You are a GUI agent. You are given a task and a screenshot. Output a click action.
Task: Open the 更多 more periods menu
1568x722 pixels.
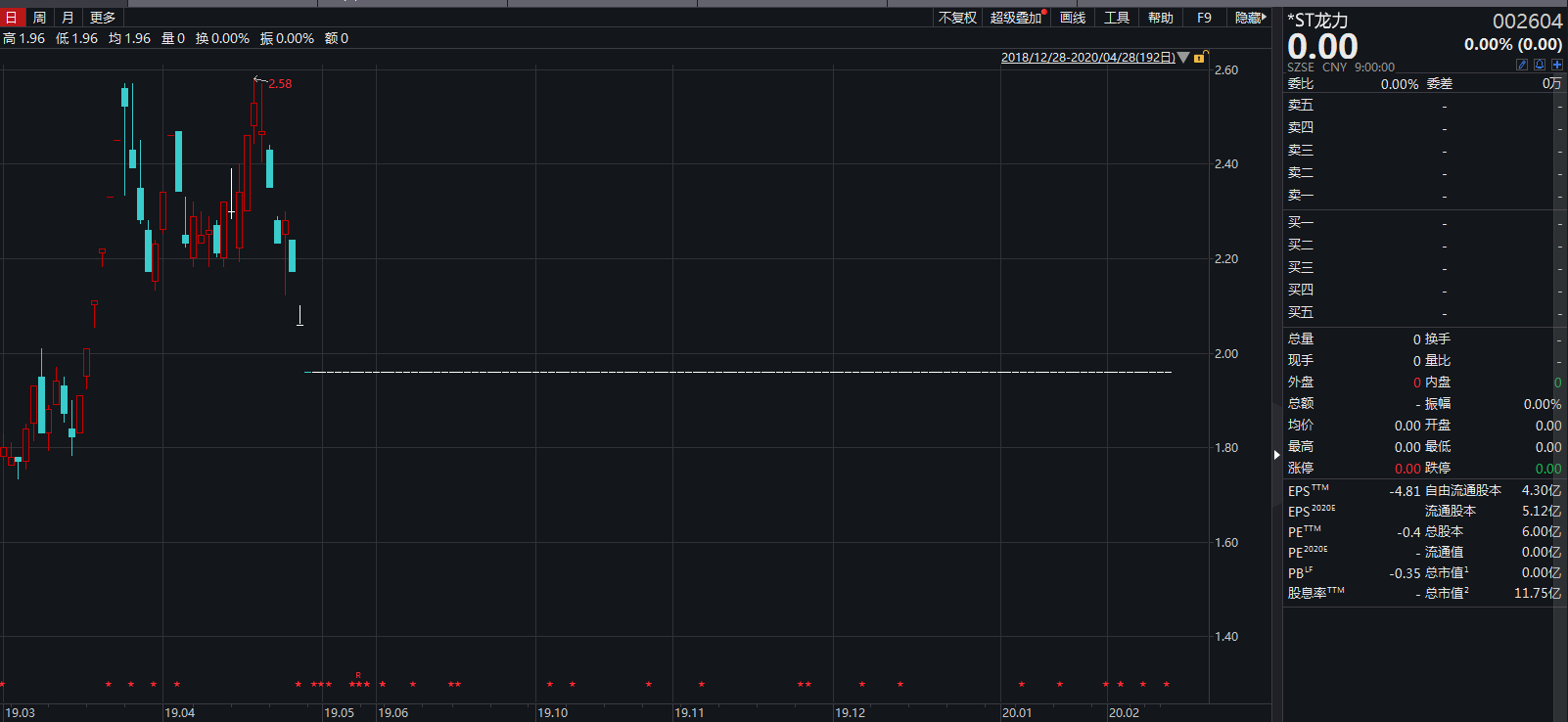point(103,18)
